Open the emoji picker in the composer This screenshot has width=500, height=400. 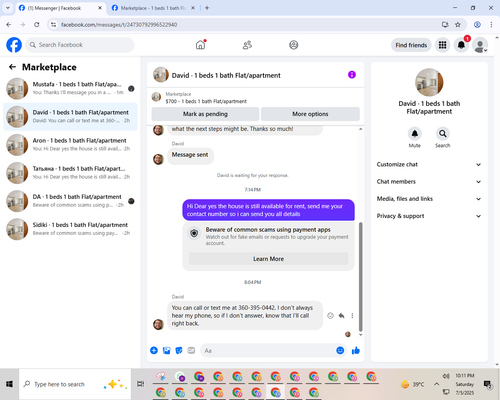coord(340,350)
